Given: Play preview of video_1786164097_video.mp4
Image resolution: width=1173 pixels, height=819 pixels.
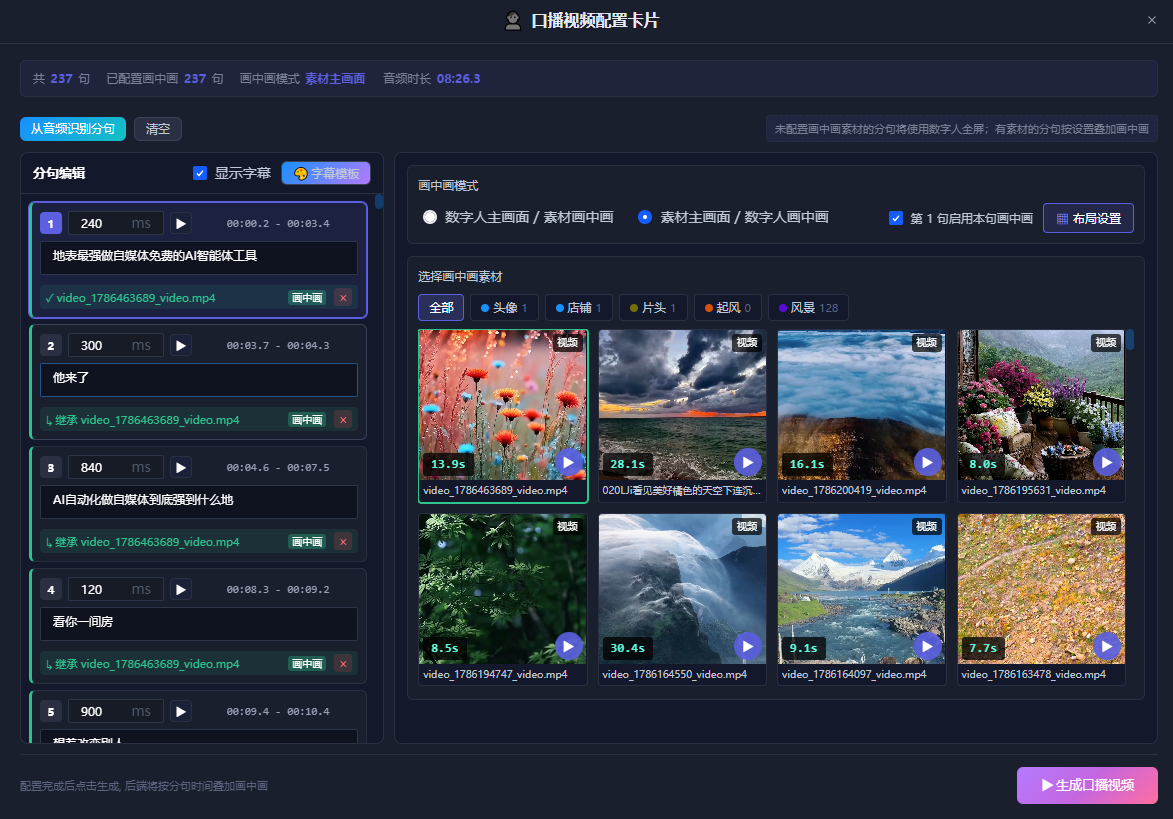Looking at the screenshot, I should tap(927, 646).
